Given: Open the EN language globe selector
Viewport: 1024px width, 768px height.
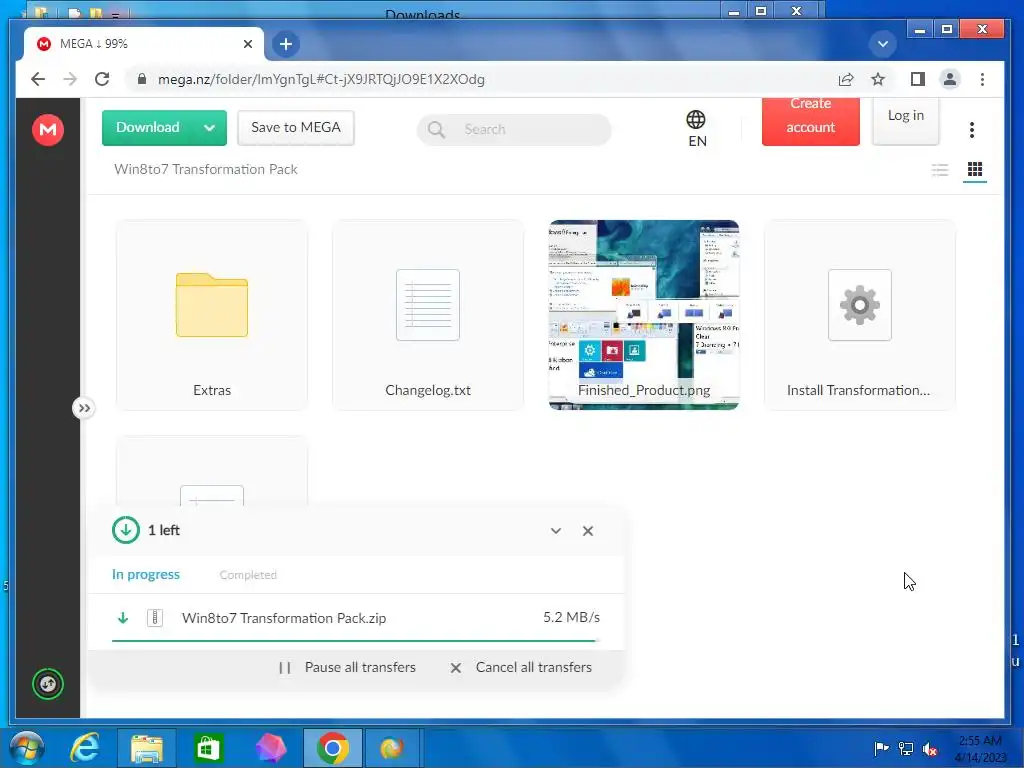Looking at the screenshot, I should 696,129.
